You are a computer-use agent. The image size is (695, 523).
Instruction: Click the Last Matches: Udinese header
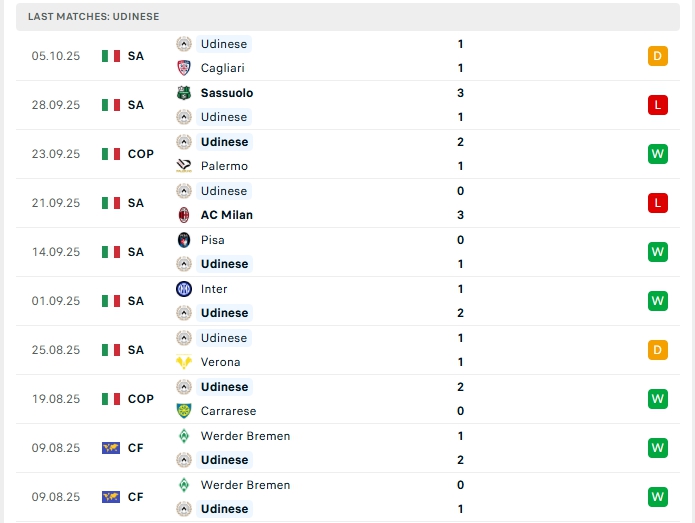tap(93, 17)
